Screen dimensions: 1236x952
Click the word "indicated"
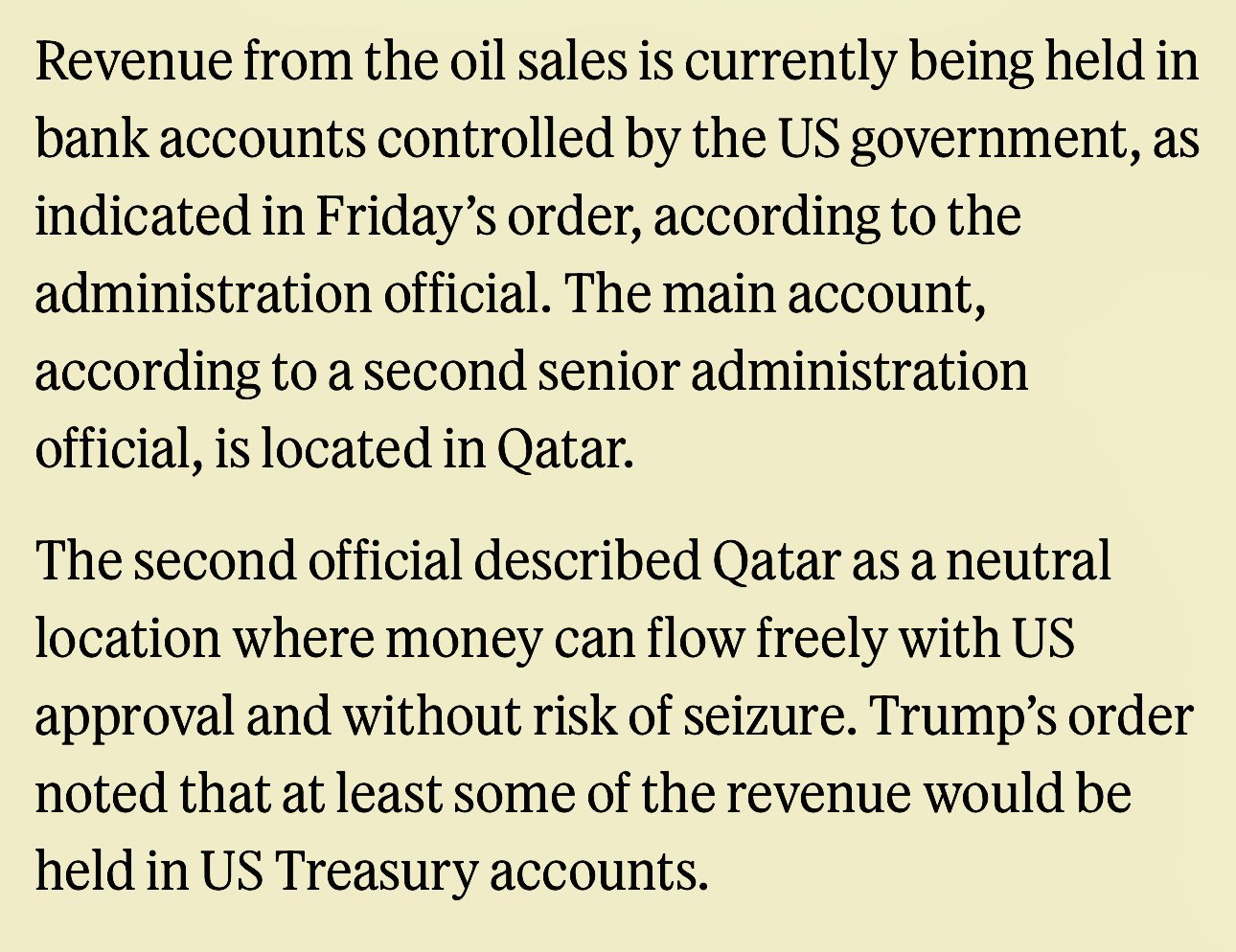tap(139, 218)
